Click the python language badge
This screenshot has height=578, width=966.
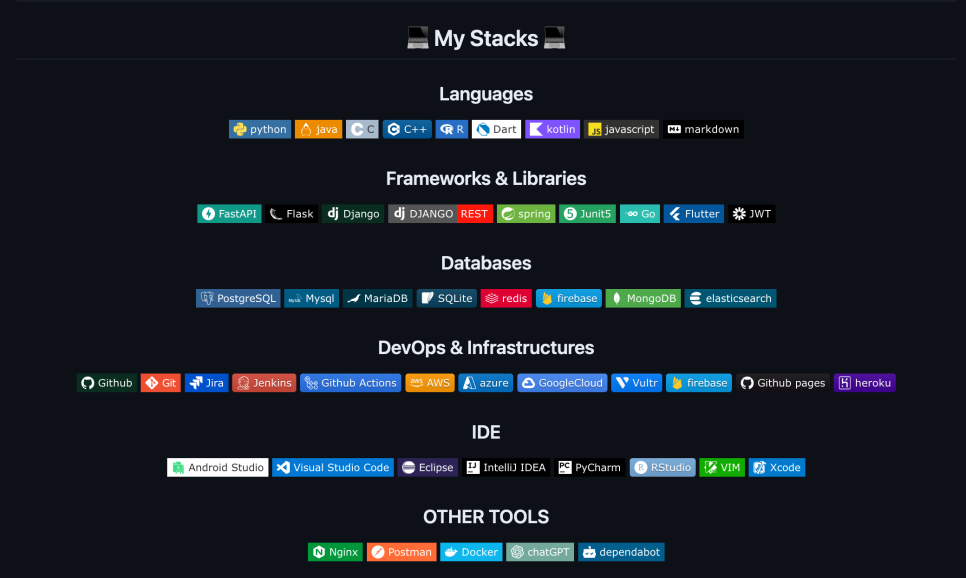[x=260, y=129]
